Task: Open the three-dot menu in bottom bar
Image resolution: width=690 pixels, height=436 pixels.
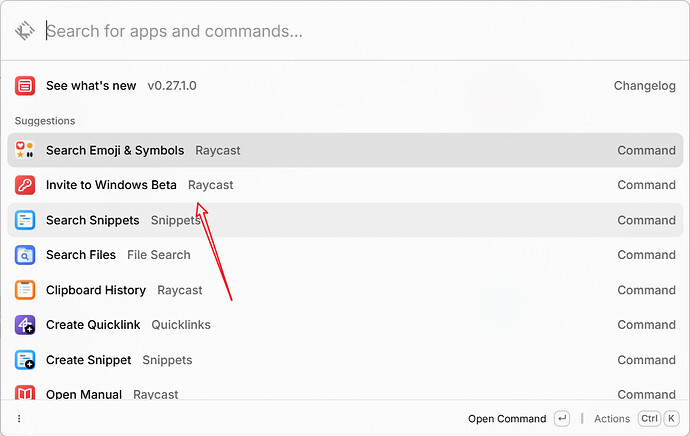Action: tap(19, 418)
